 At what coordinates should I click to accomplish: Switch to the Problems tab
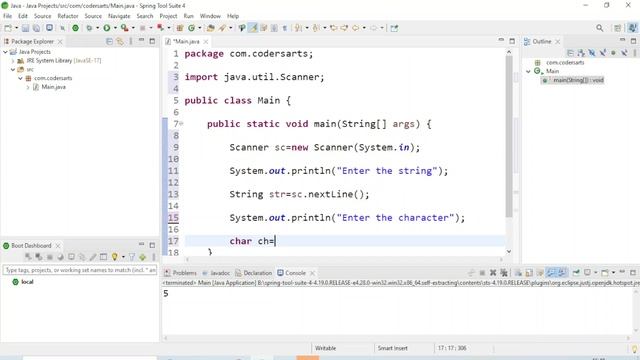(x=180, y=273)
